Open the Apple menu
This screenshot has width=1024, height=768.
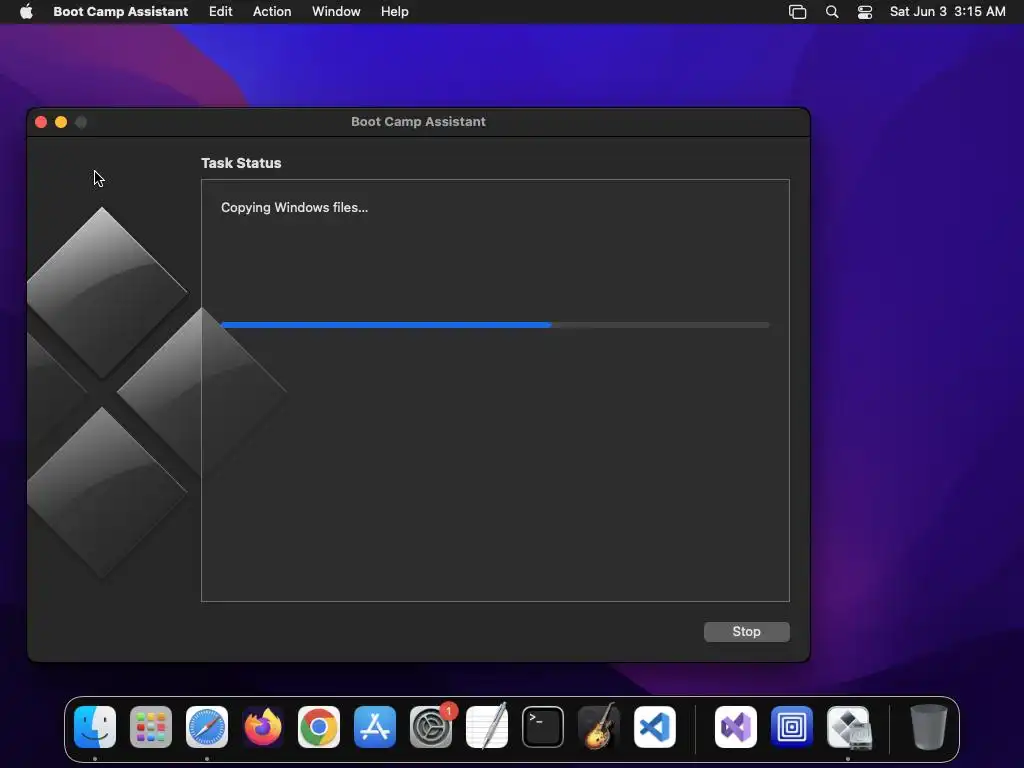26,12
